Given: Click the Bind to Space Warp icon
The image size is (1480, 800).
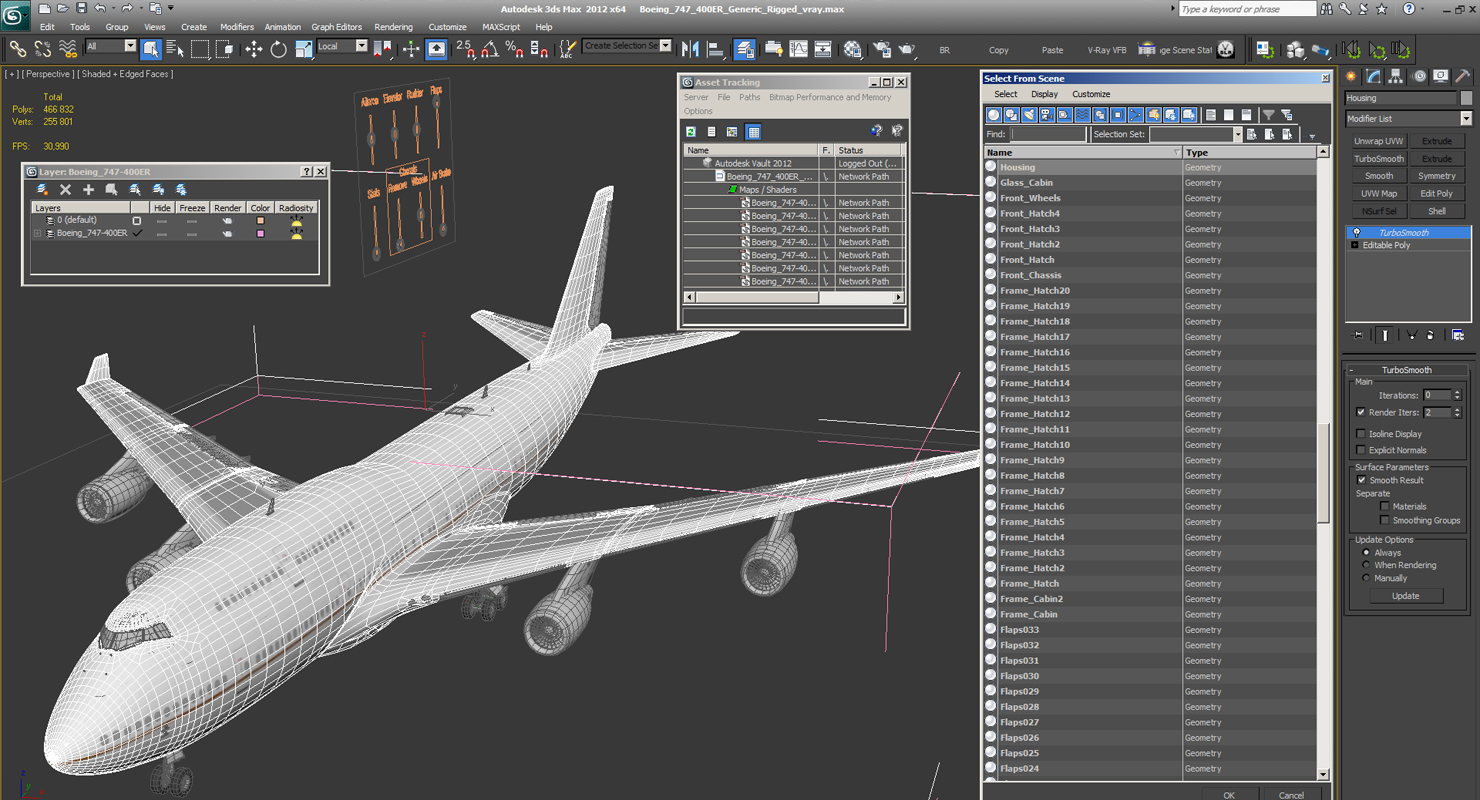Looking at the screenshot, I should tap(68, 48).
